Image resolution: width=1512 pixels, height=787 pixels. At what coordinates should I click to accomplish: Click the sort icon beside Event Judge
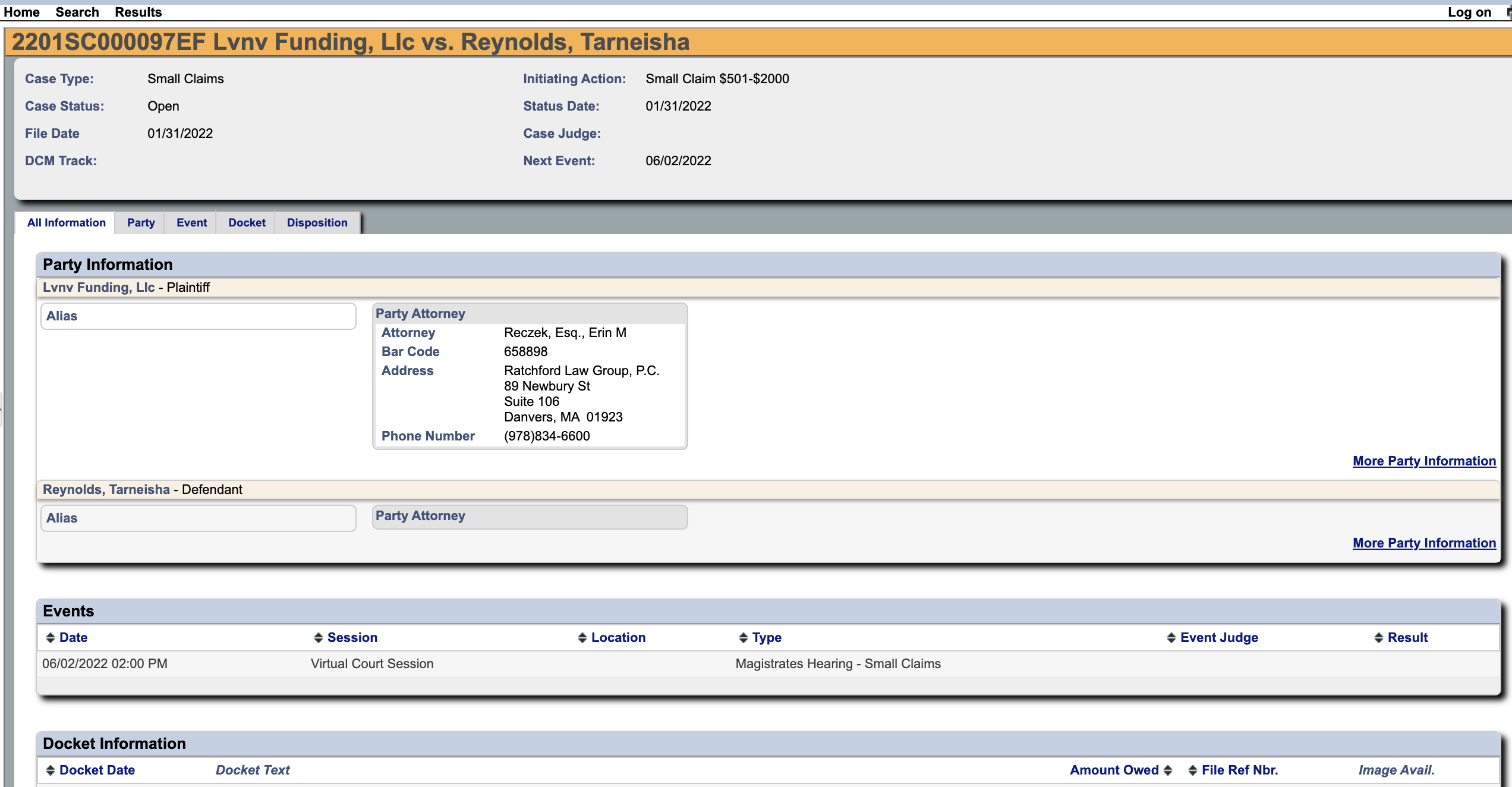point(1171,638)
